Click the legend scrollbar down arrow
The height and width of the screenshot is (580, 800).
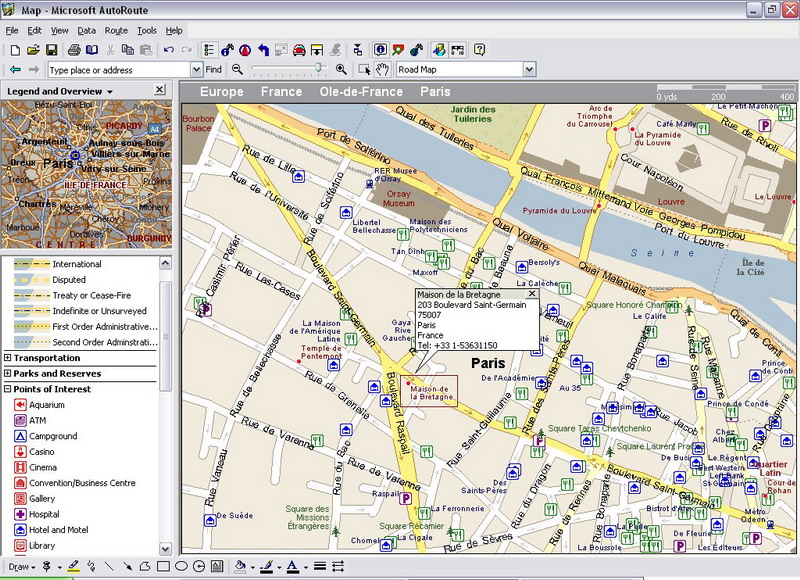pos(165,549)
